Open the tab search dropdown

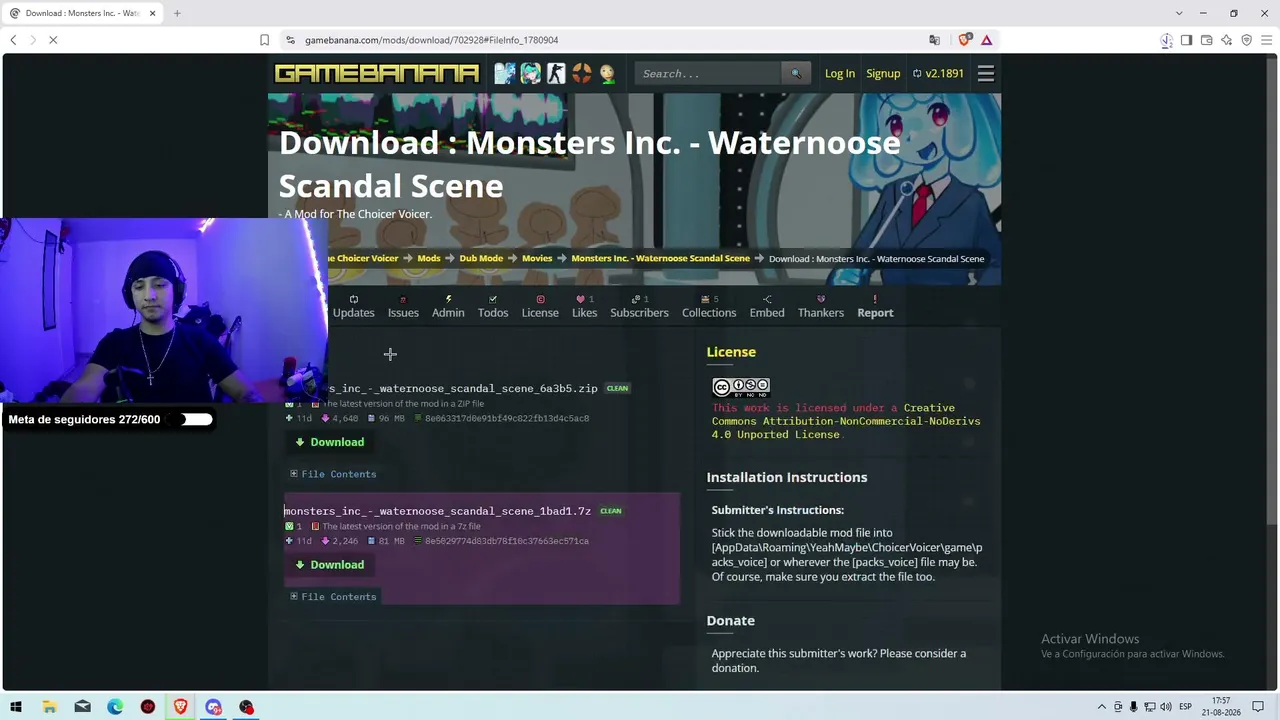click(x=1179, y=13)
